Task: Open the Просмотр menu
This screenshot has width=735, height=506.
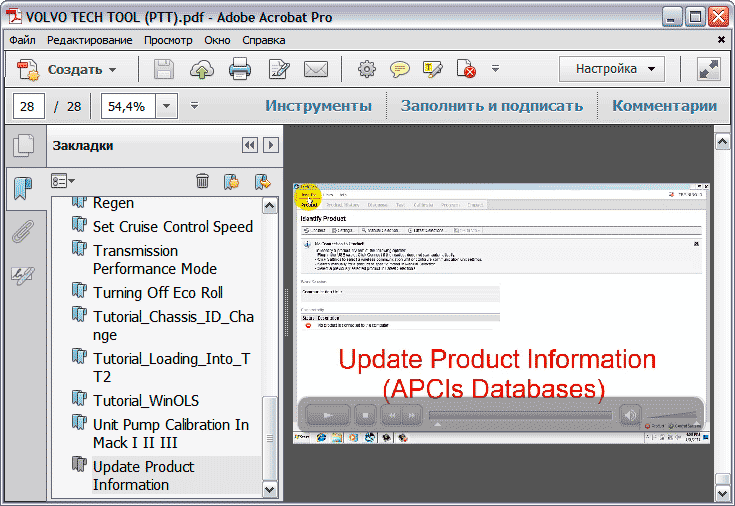Action: [x=168, y=40]
